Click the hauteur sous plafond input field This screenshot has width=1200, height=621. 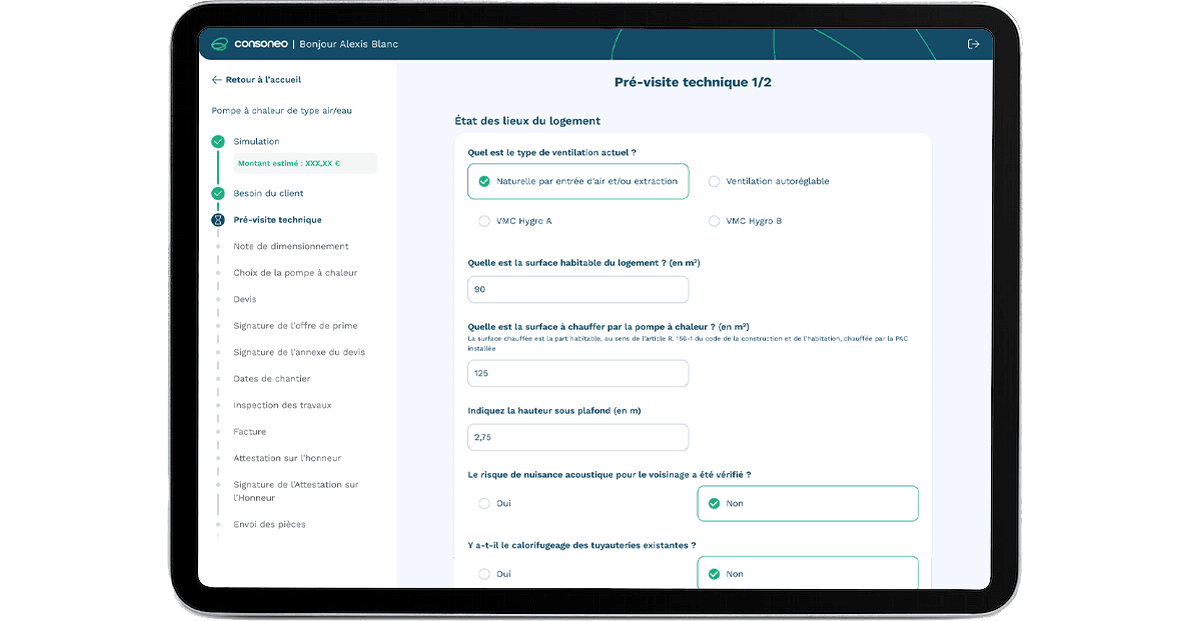pyautogui.click(x=578, y=437)
